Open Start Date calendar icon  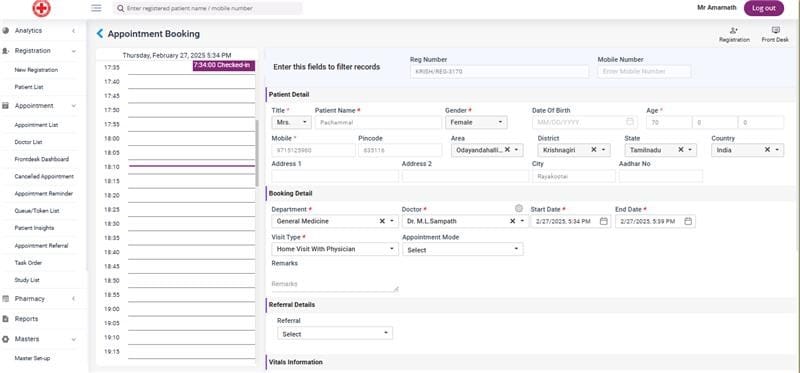604,221
